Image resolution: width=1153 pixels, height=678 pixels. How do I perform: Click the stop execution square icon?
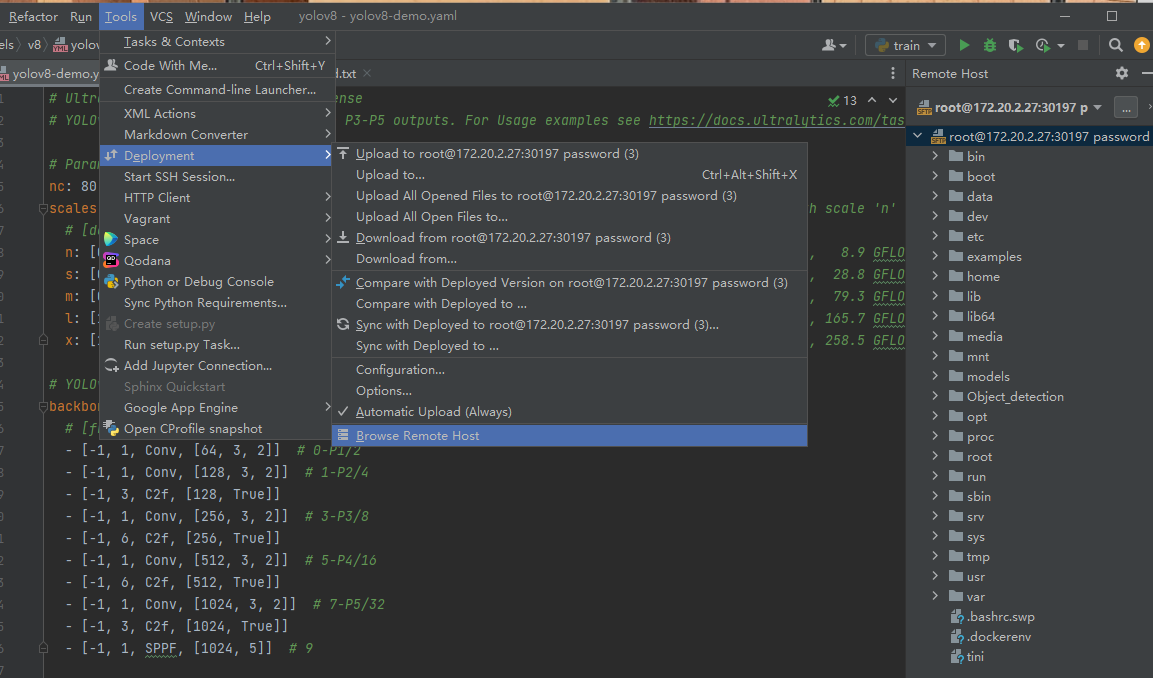[1082, 46]
